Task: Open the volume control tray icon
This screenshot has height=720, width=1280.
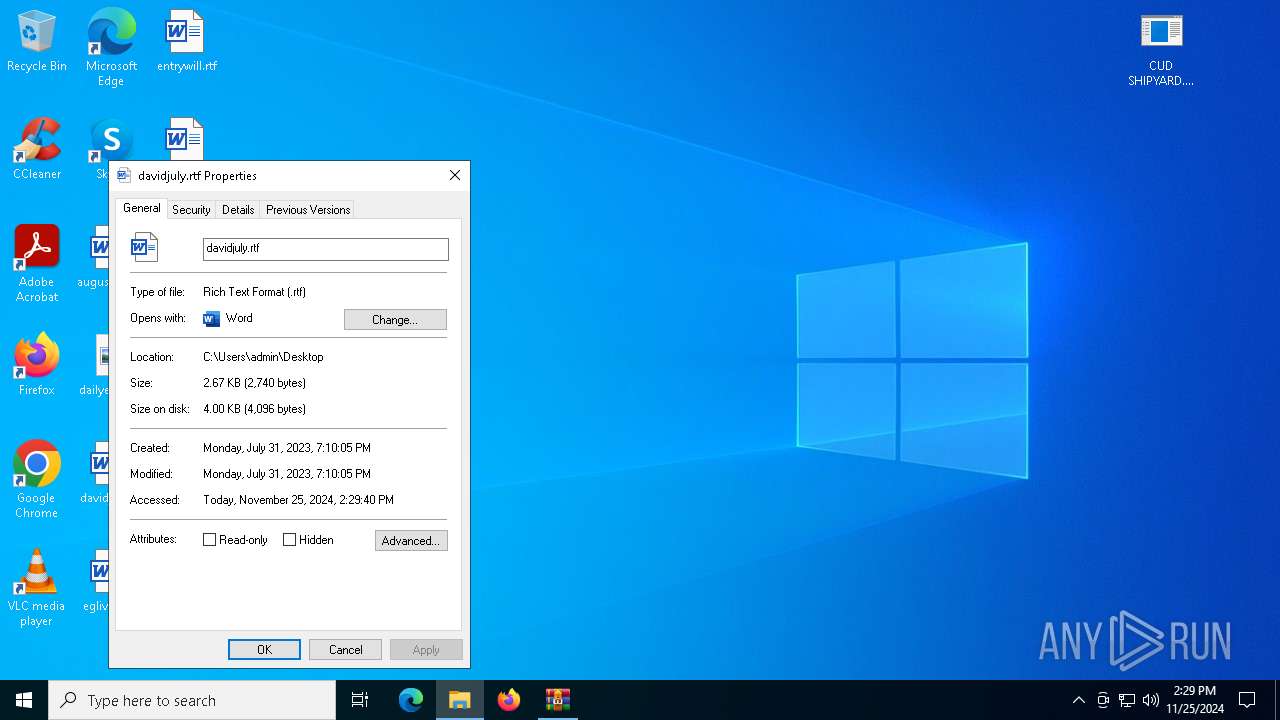Action: pyautogui.click(x=1151, y=700)
